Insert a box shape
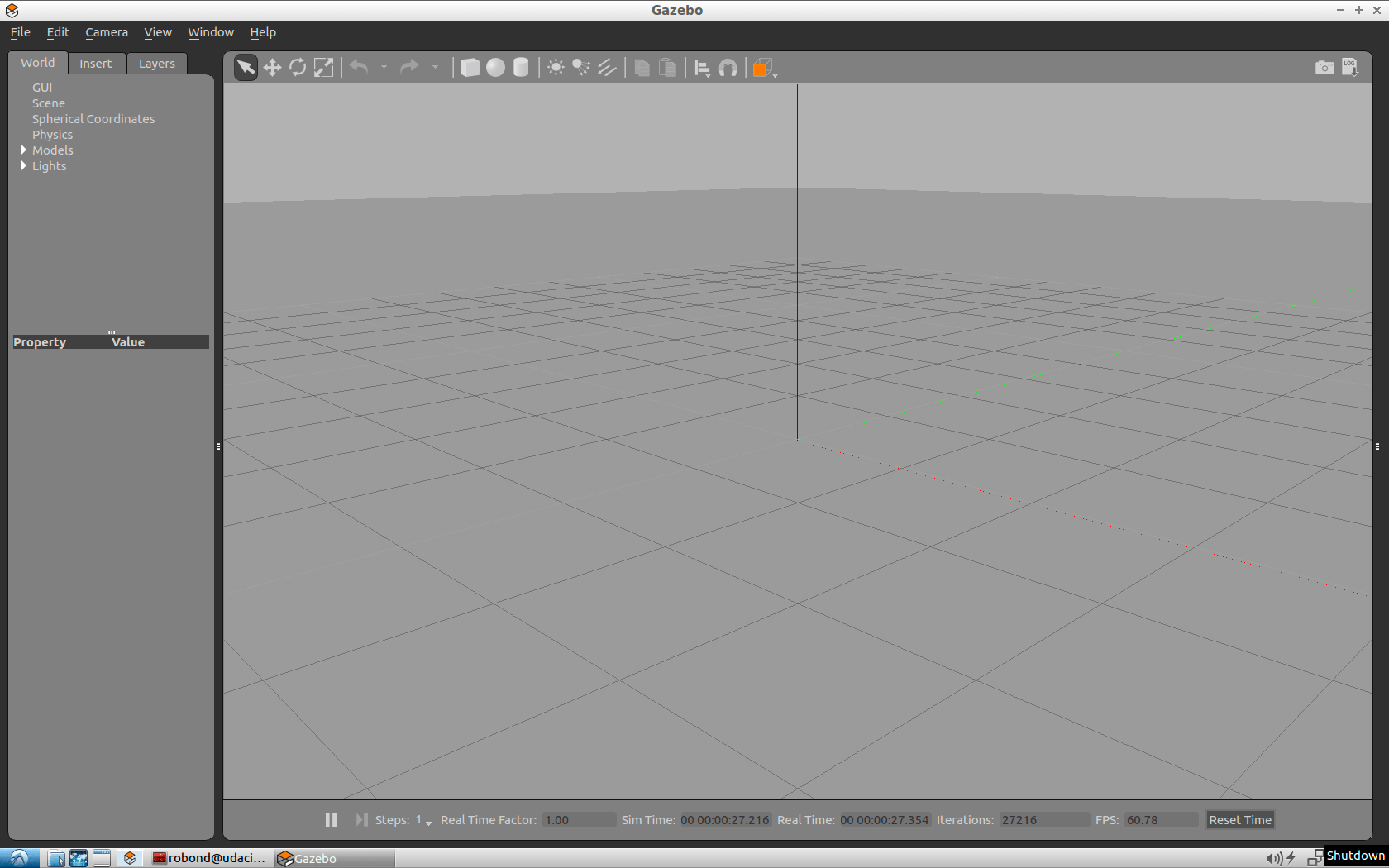Screen dimensions: 1389x868 click(x=470, y=68)
